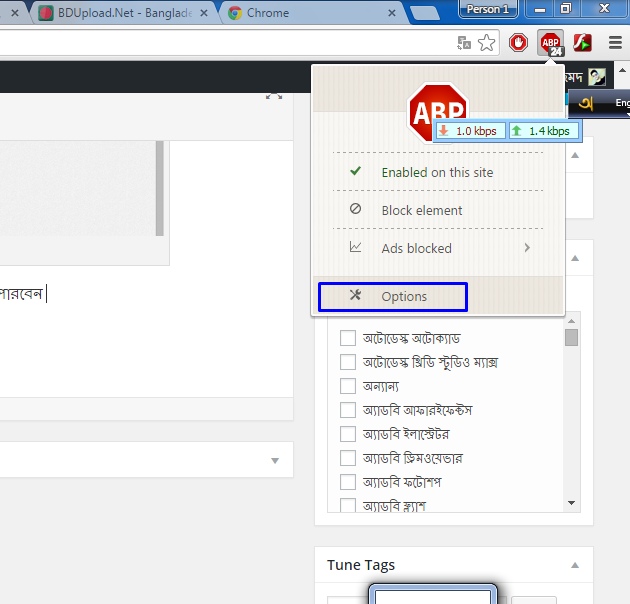Click the green checkmark beside Enabled on this site
630x604 pixels.
point(355,171)
